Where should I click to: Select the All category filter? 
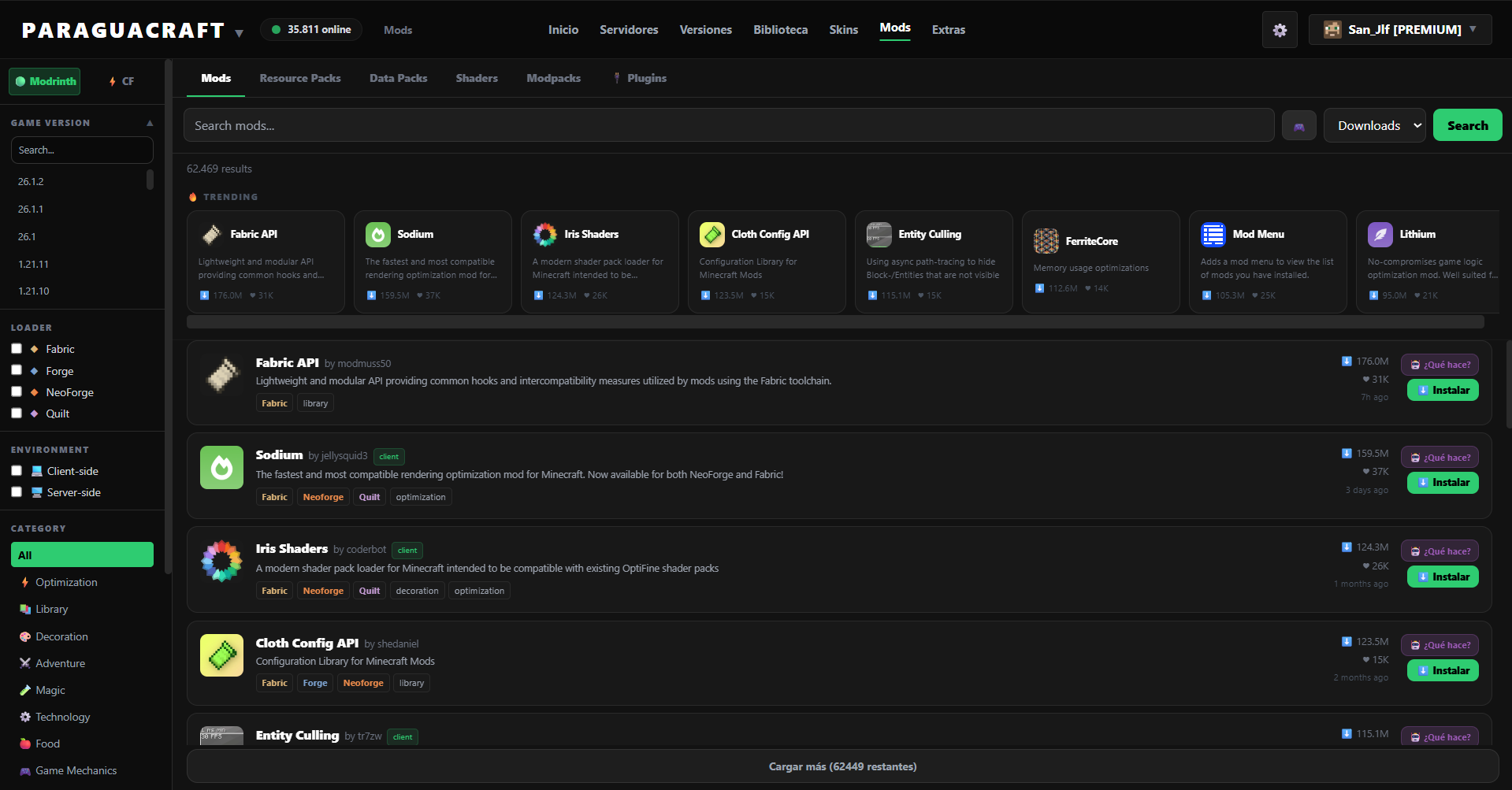click(x=82, y=554)
